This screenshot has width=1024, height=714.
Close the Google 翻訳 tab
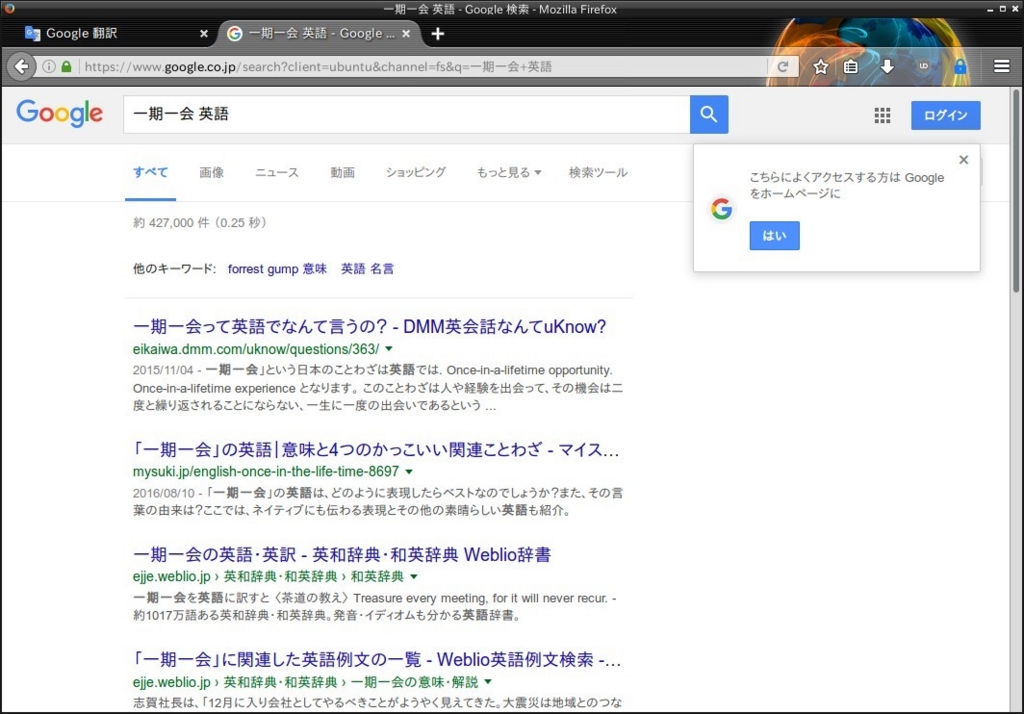[x=204, y=33]
